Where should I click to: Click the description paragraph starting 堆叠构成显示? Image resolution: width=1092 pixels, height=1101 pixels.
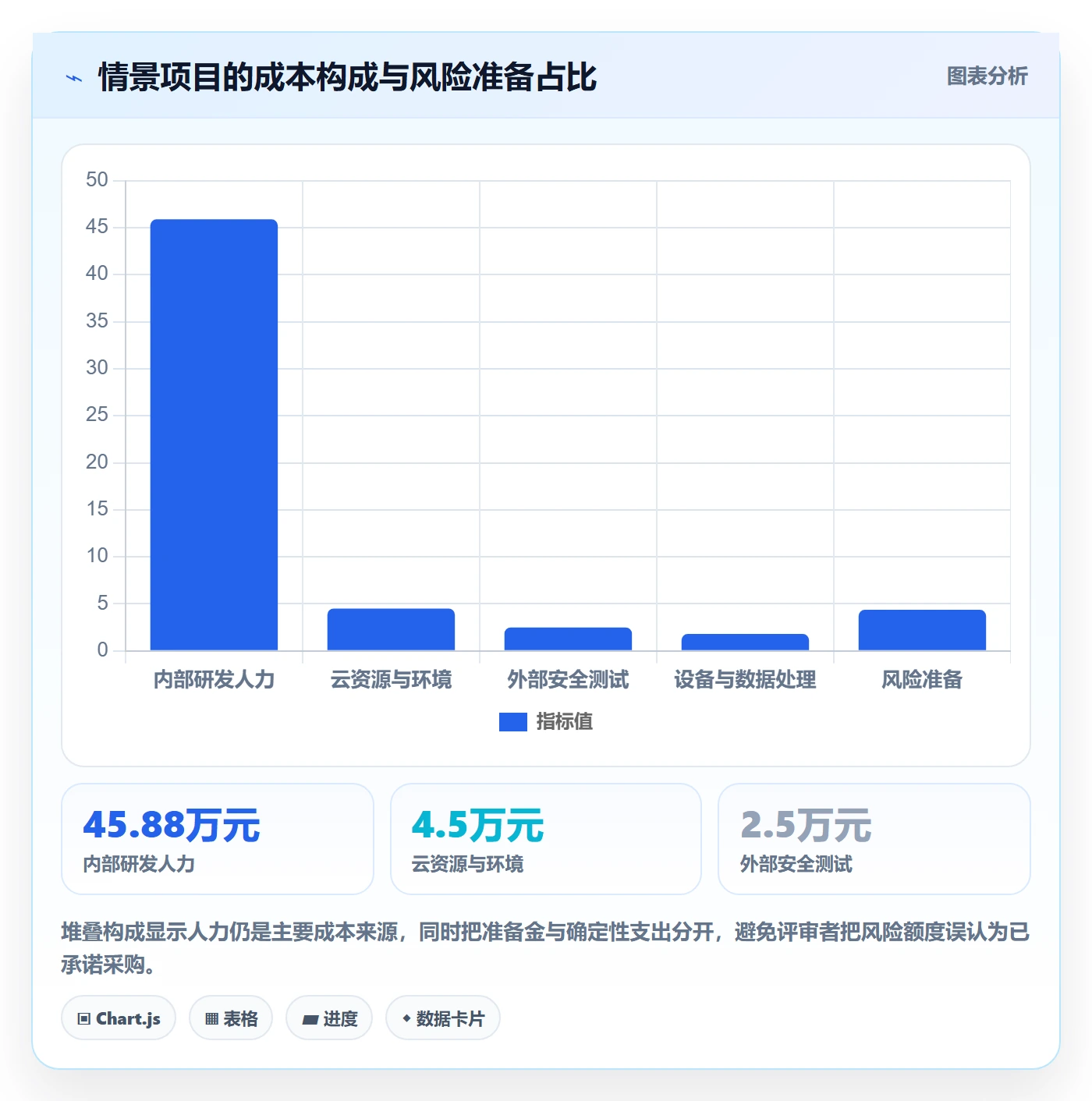pyautogui.click(x=546, y=948)
